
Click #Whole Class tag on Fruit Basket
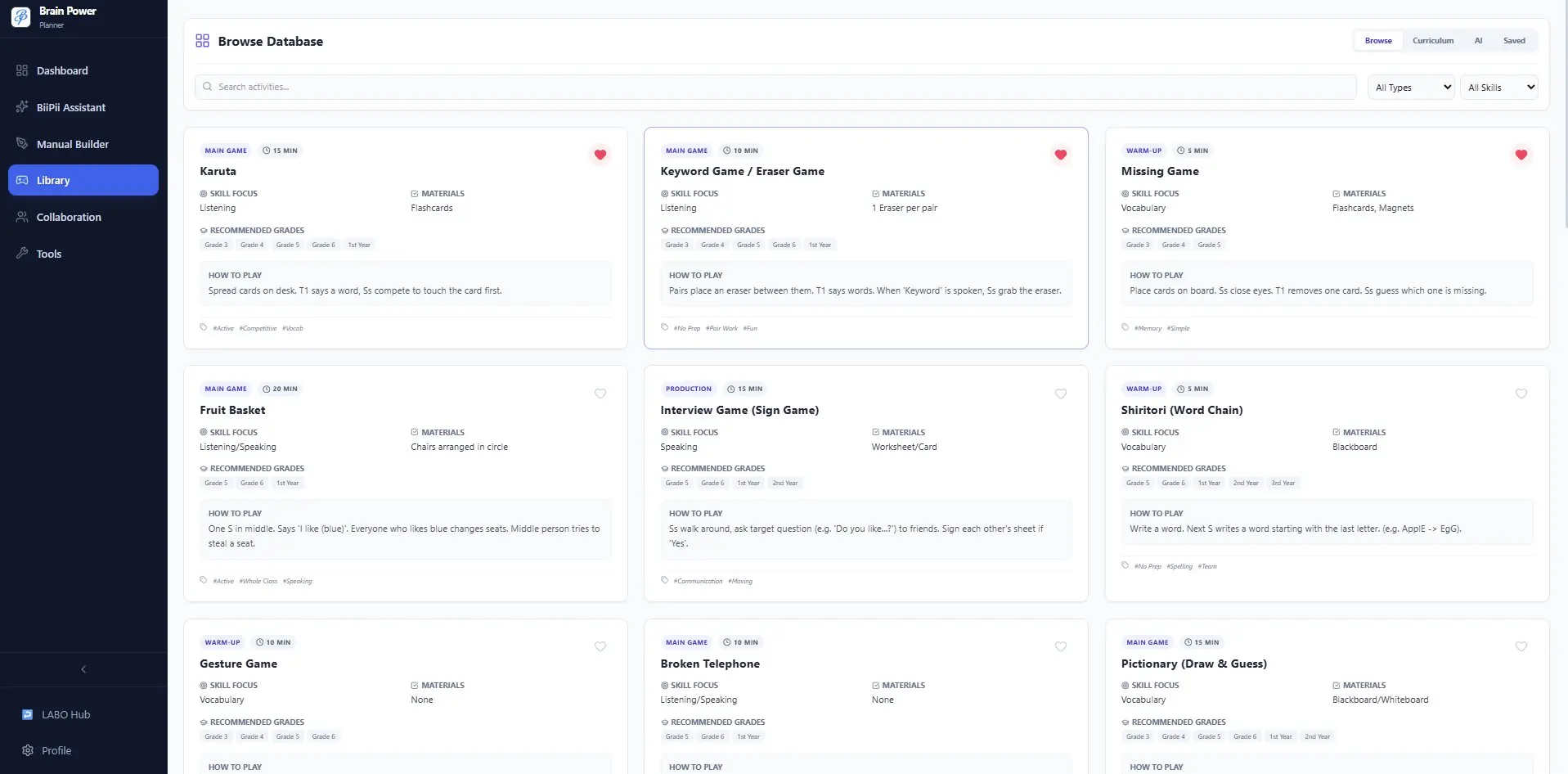point(258,581)
